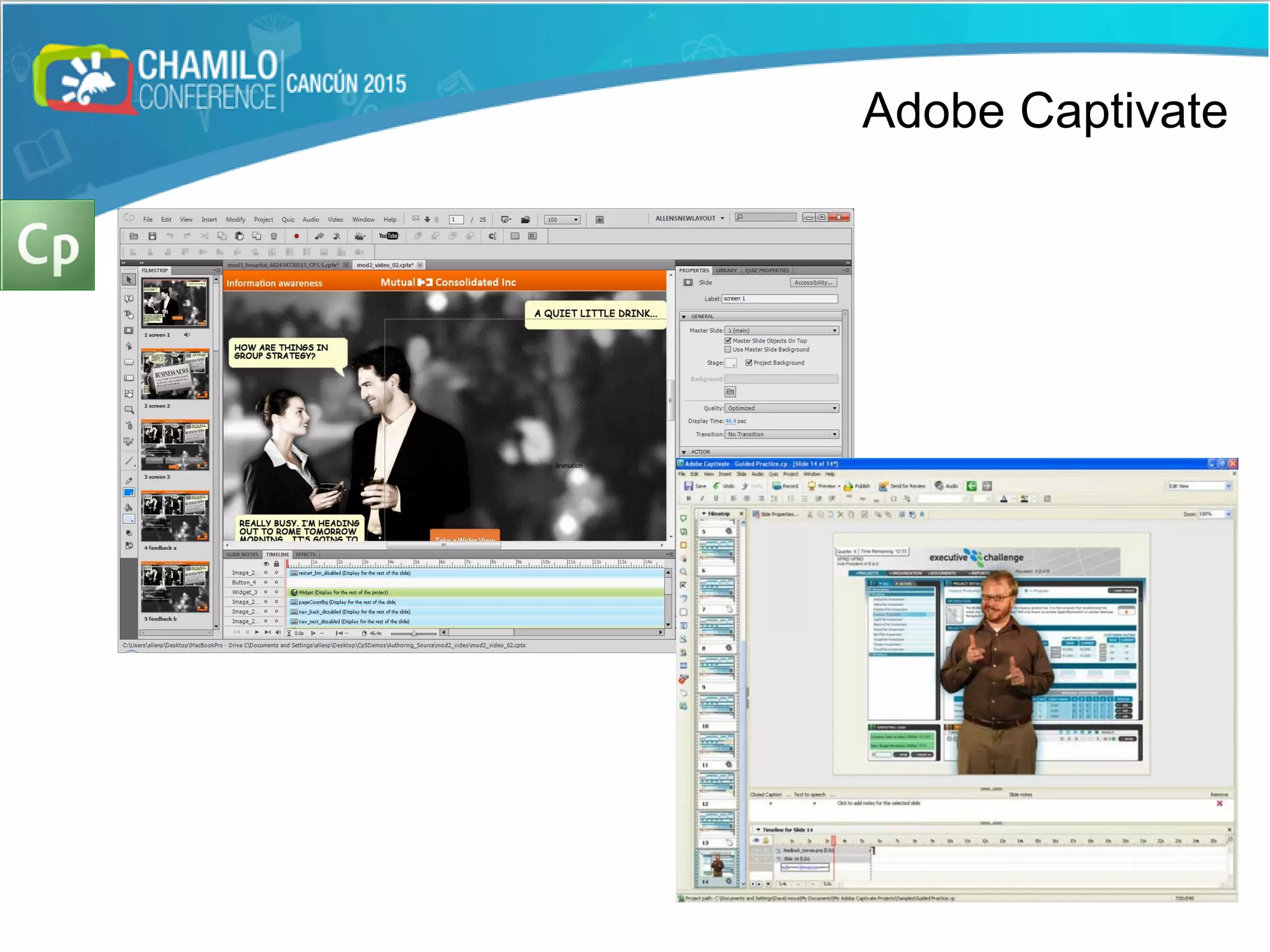Click the paint bucket fill tool
The height and width of the screenshot is (952, 1270).
(129, 507)
